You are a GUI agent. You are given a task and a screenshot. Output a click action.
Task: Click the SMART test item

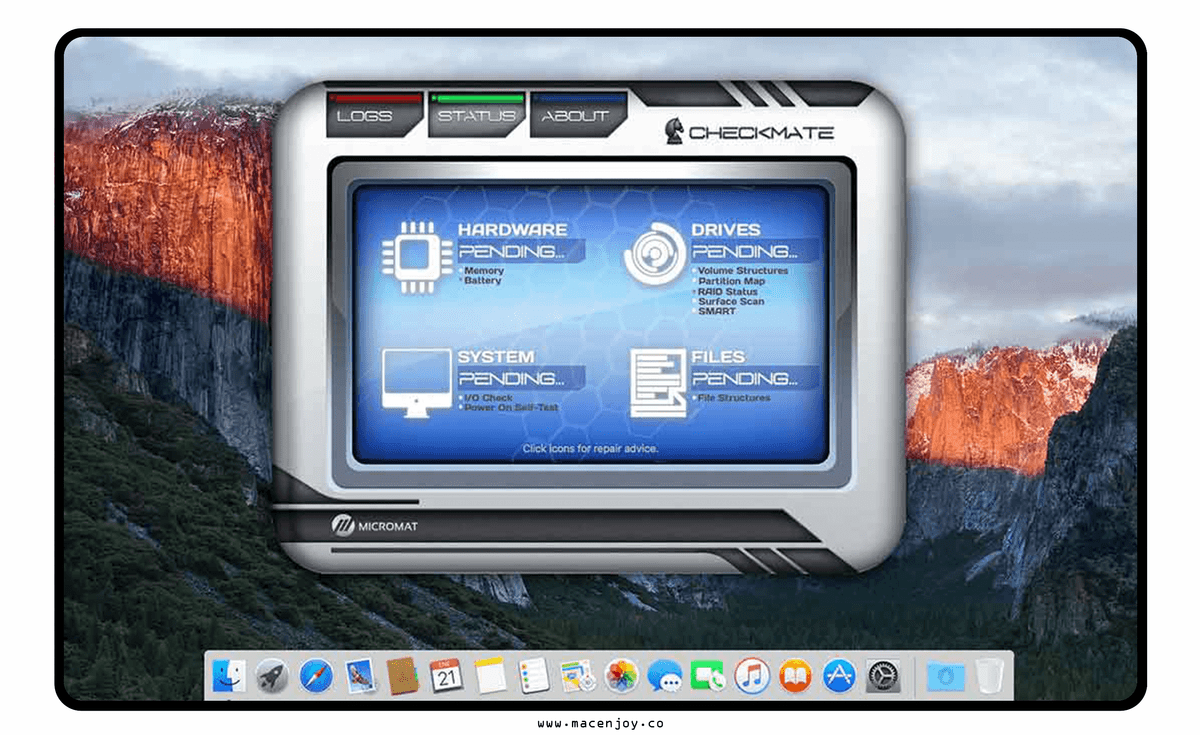717,311
